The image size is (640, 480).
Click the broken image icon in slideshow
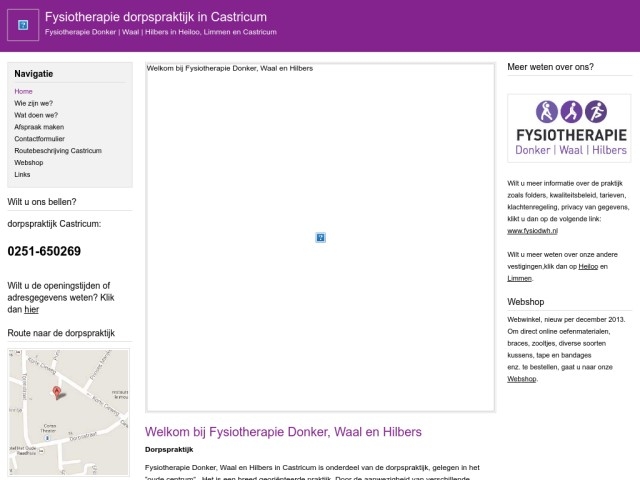320,238
